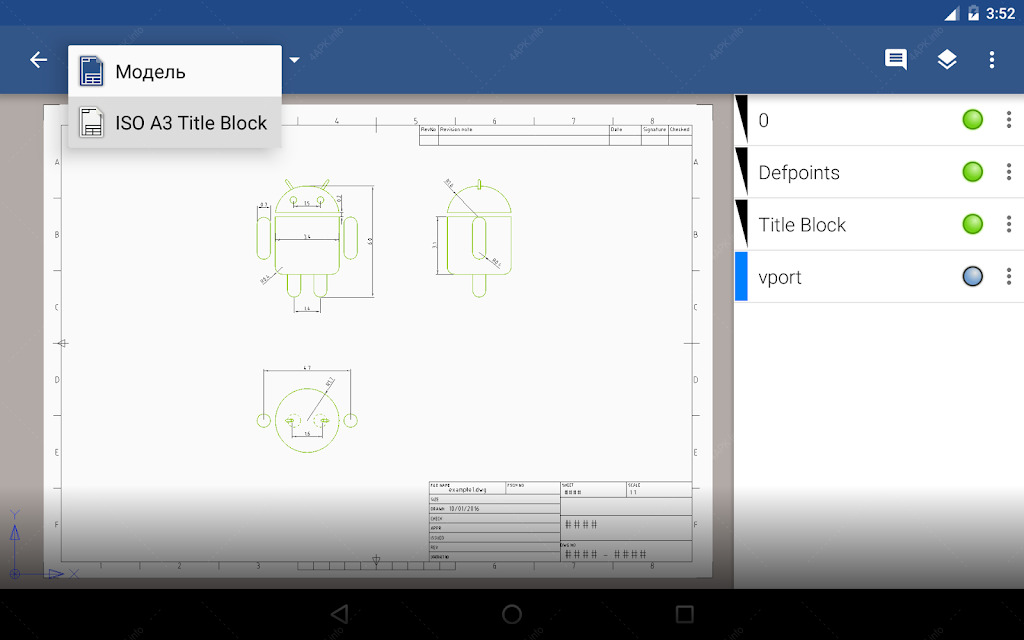Image resolution: width=1024 pixels, height=640 pixels.
Task: Open options menu for Title Block layer
Action: [1009, 224]
